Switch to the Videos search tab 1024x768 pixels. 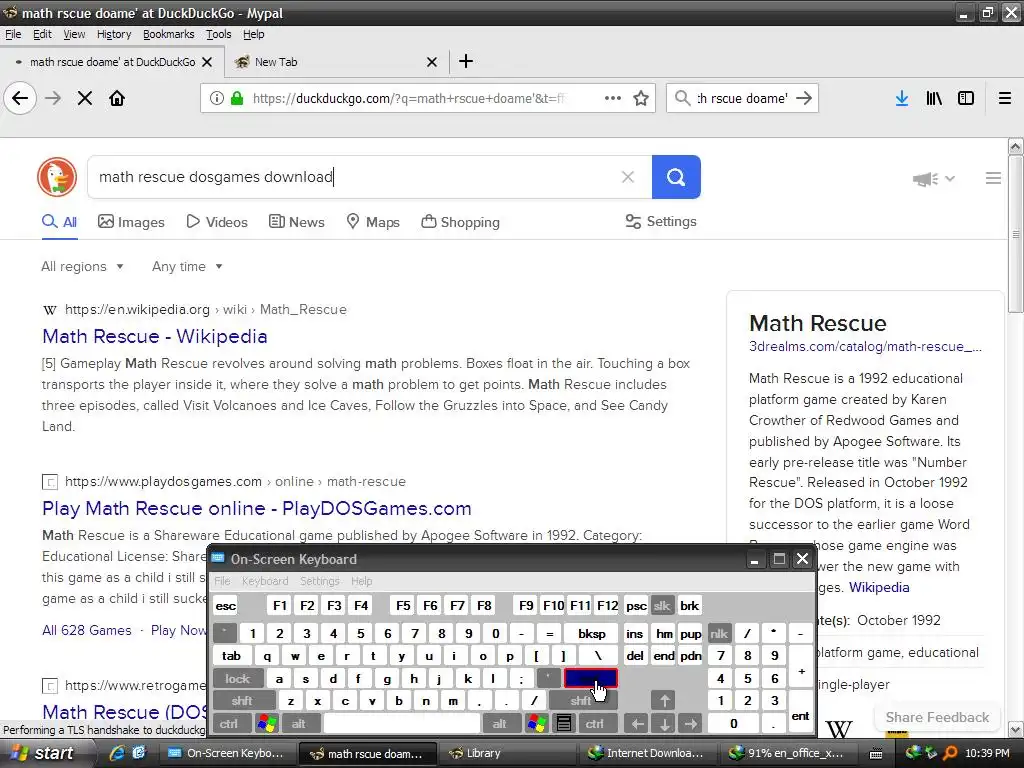[x=217, y=222]
